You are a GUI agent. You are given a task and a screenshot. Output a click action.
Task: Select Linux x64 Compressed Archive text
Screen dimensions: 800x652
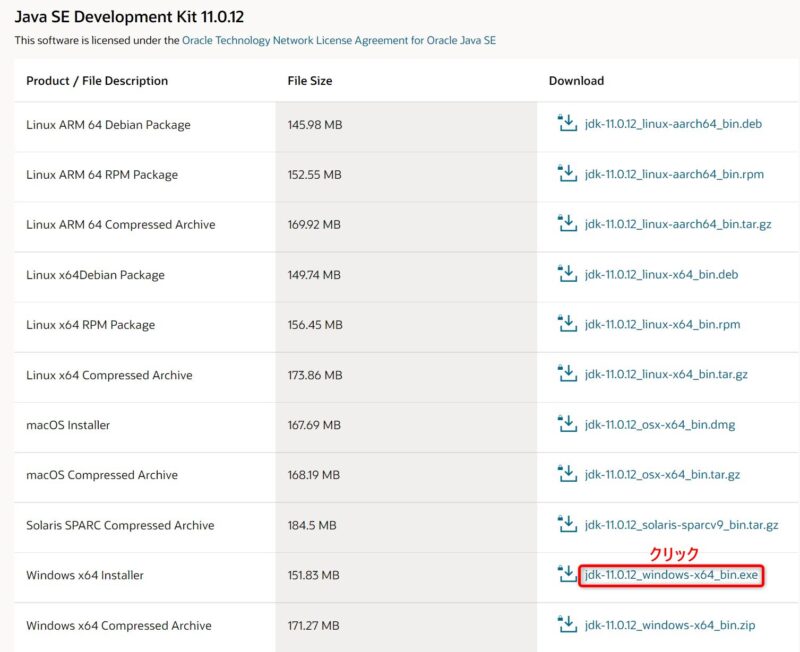point(109,375)
